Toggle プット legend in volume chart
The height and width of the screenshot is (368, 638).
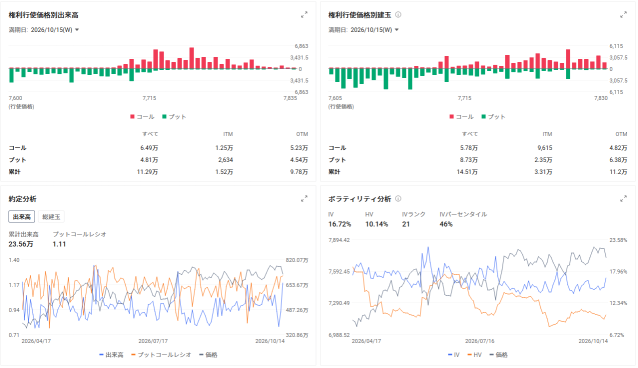coord(174,117)
